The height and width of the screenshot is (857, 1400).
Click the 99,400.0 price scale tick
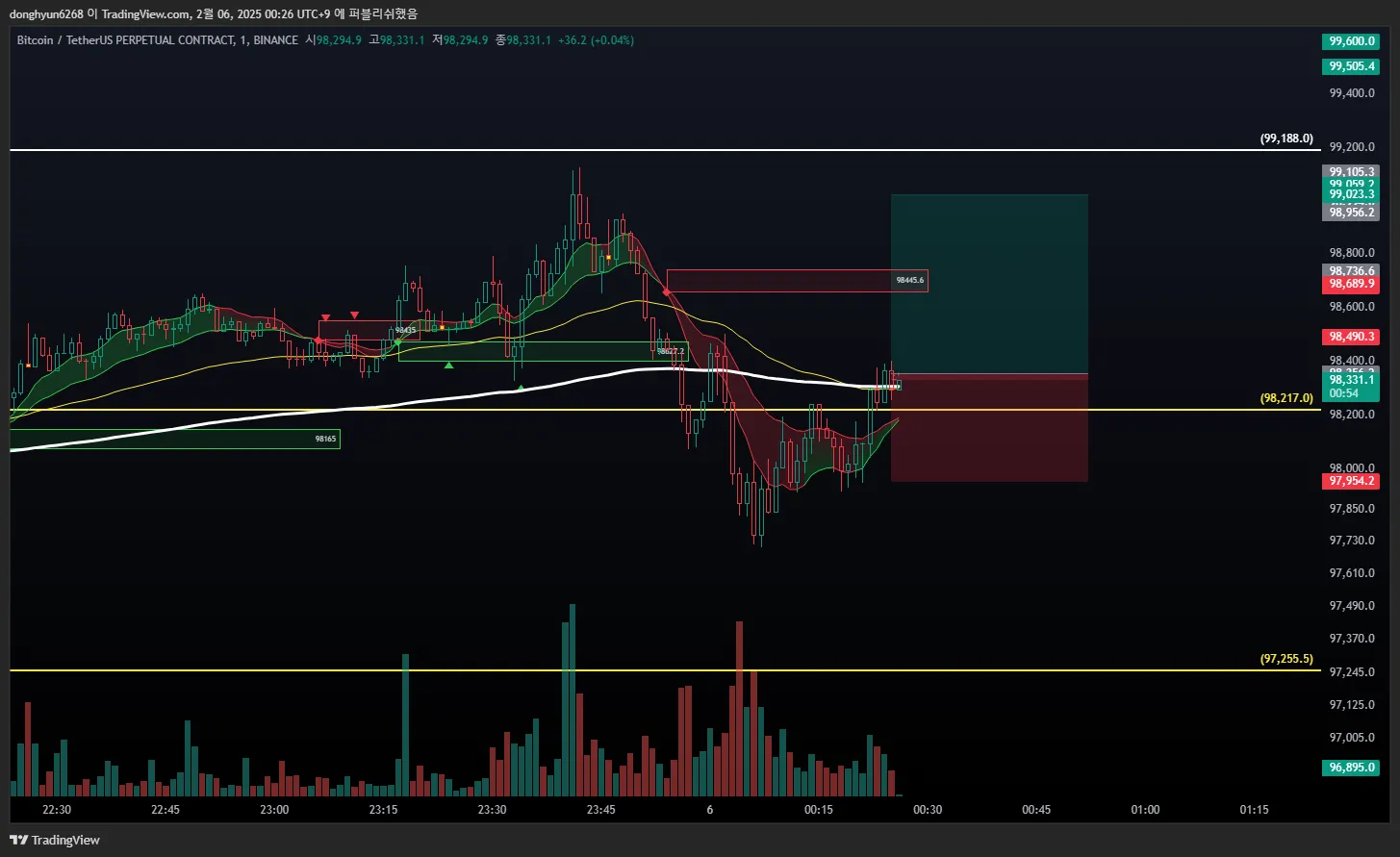[1351, 93]
